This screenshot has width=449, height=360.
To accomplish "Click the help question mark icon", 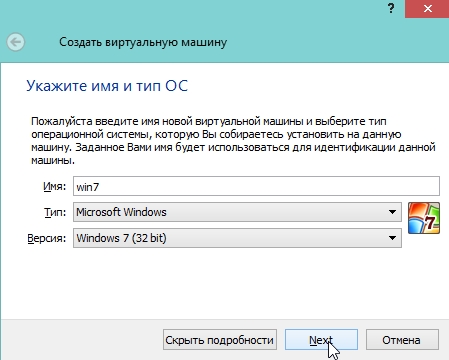I will tap(391, 8).
